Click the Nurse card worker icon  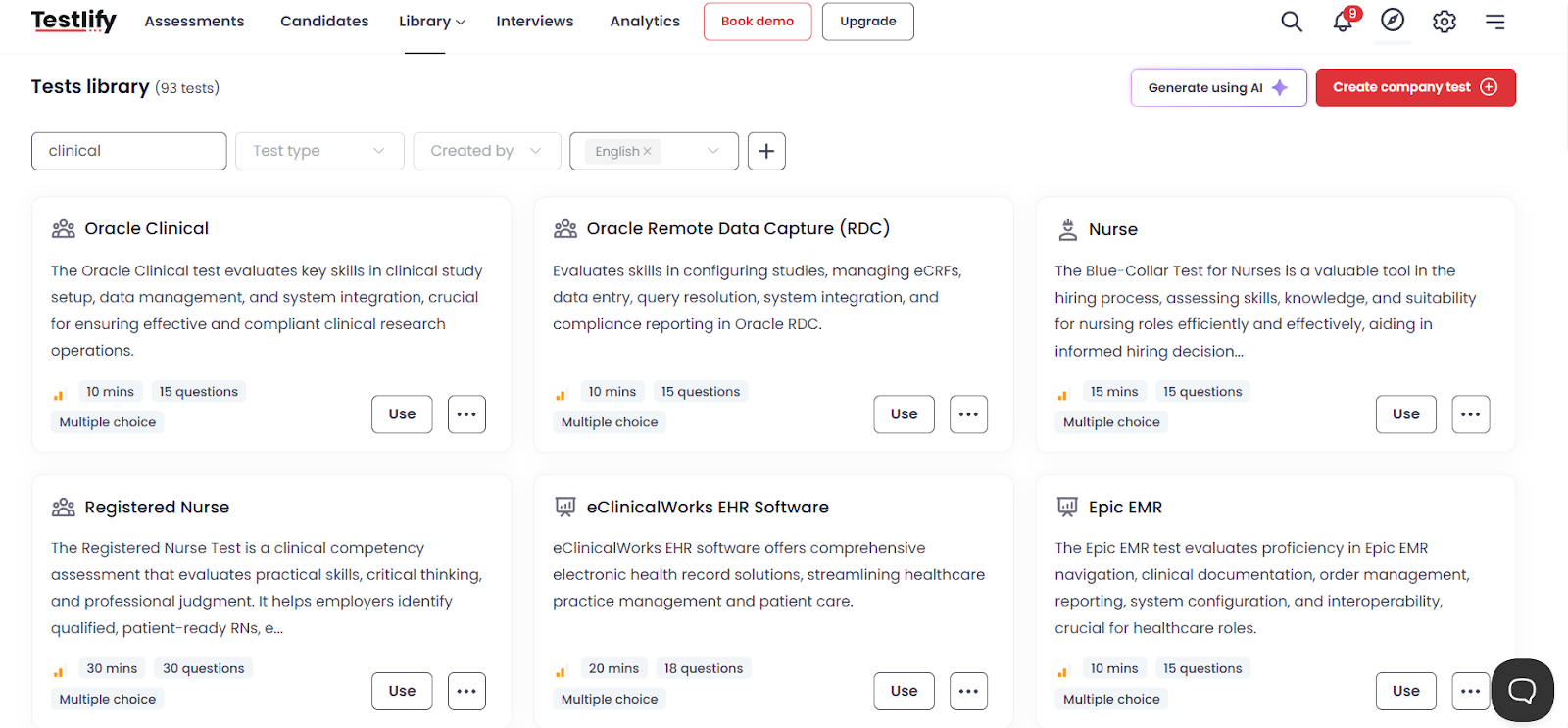(1067, 229)
